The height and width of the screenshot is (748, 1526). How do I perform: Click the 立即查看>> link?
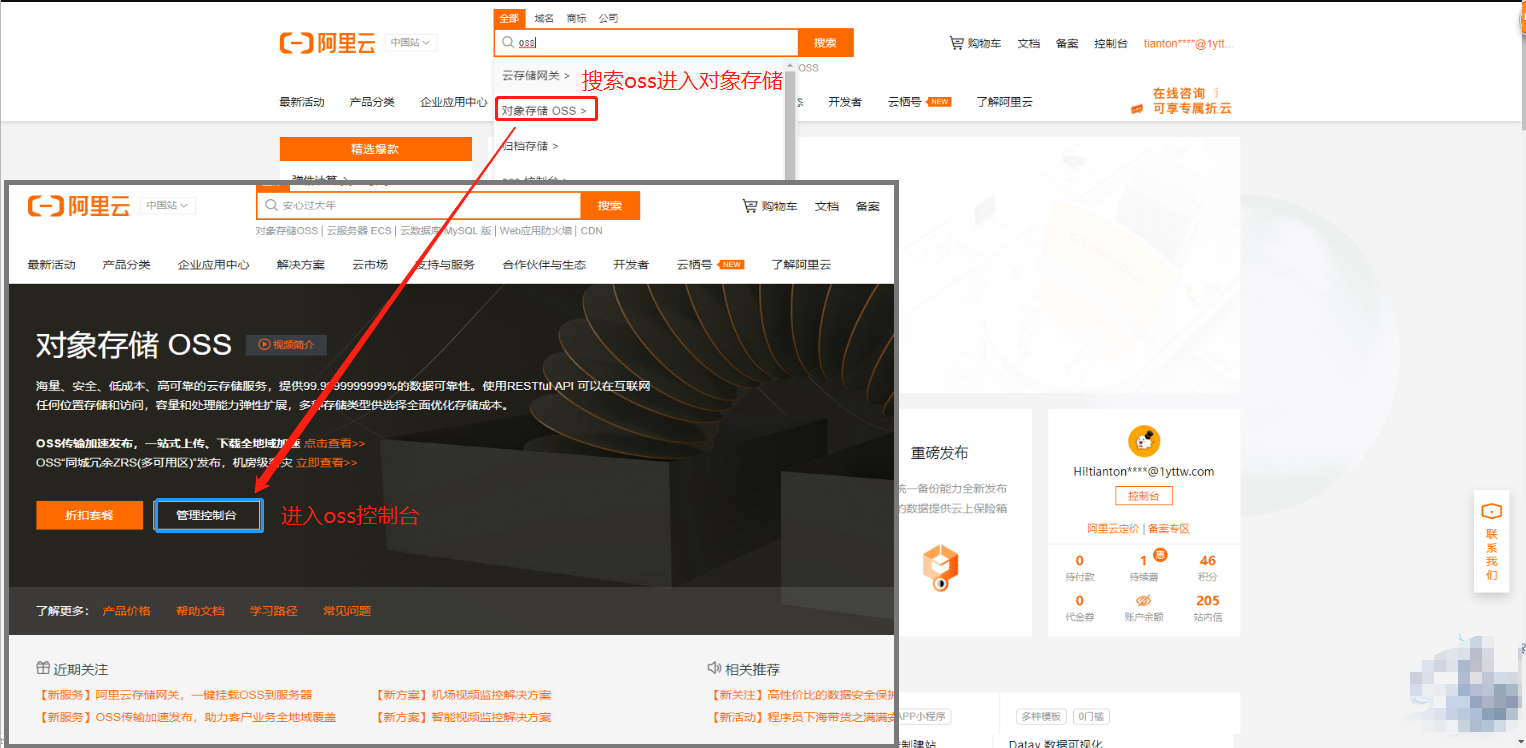tap(327, 463)
